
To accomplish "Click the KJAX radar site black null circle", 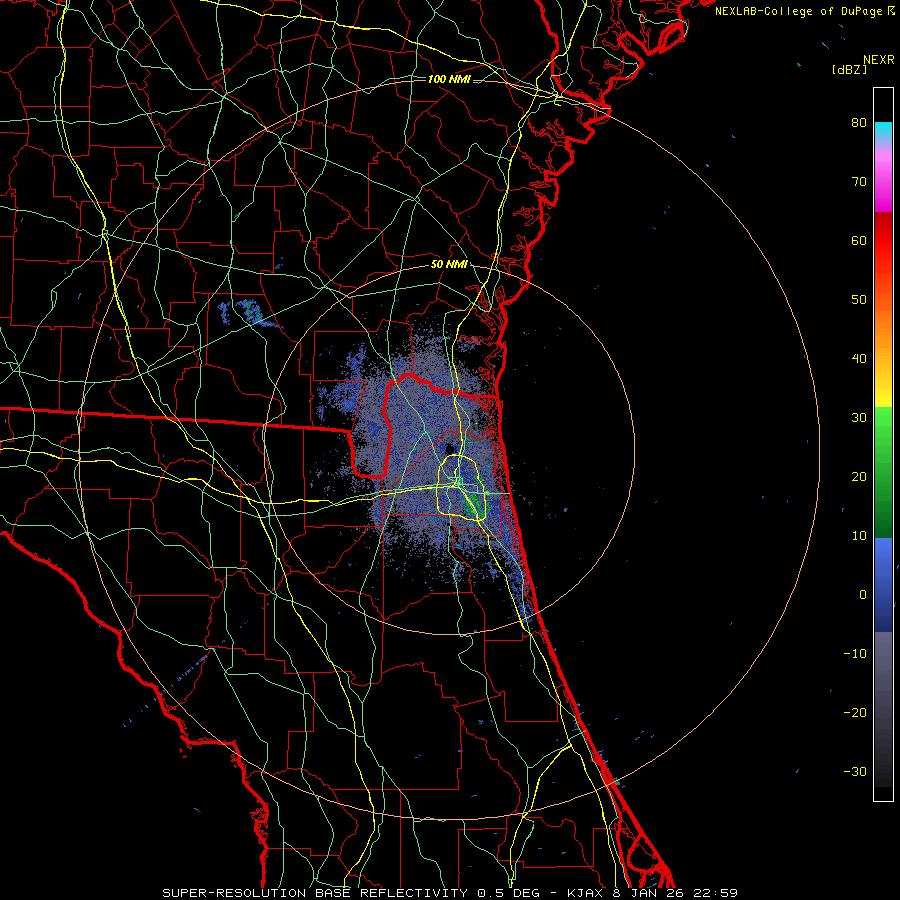I will (x=449, y=449).
